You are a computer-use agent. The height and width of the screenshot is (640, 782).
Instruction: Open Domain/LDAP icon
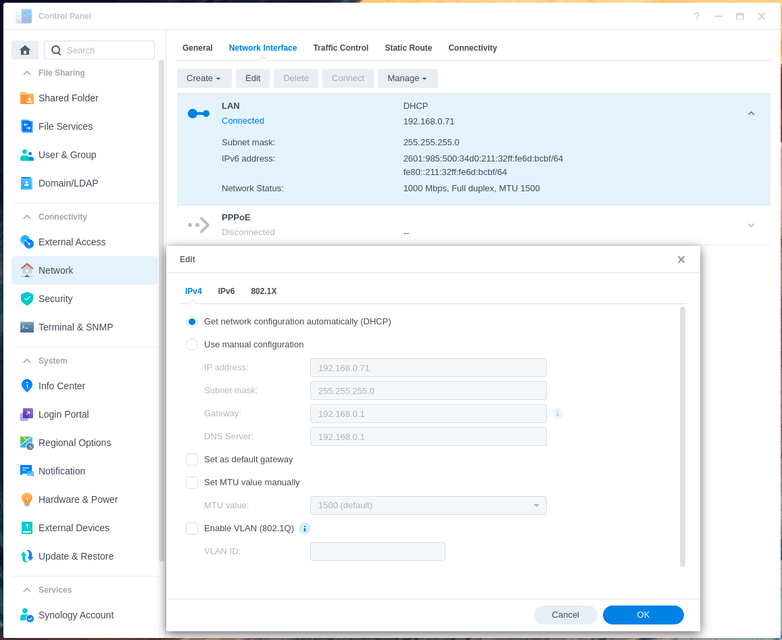[26, 183]
